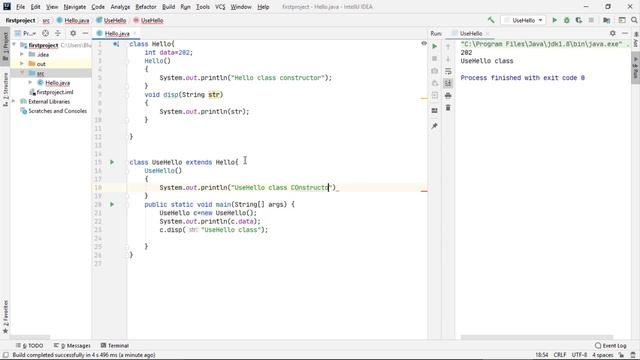Open the Refactor menu
This screenshot has width=640, height=360.
click(x=146, y=7)
